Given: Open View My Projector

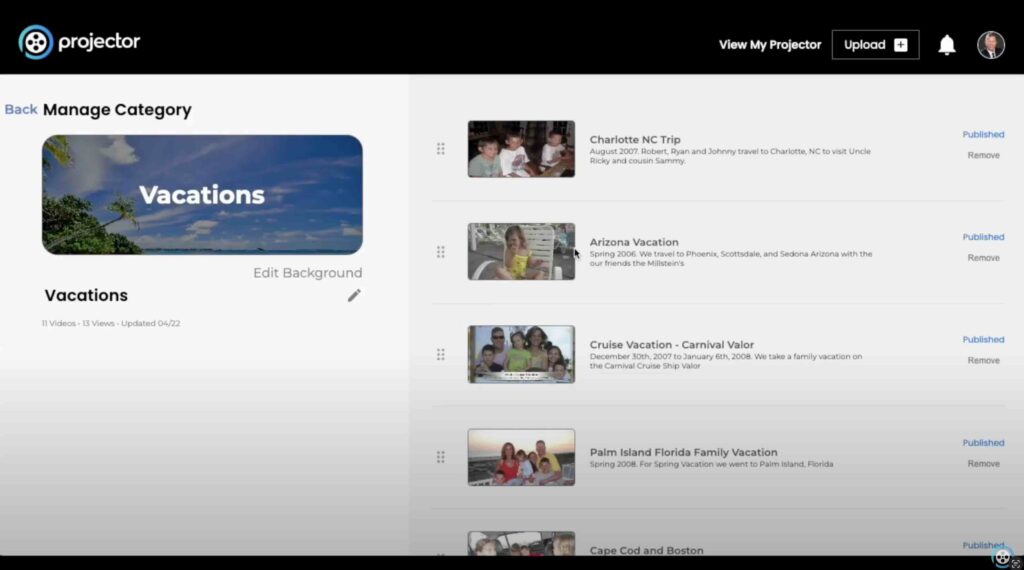Looking at the screenshot, I should [x=770, y=45].
